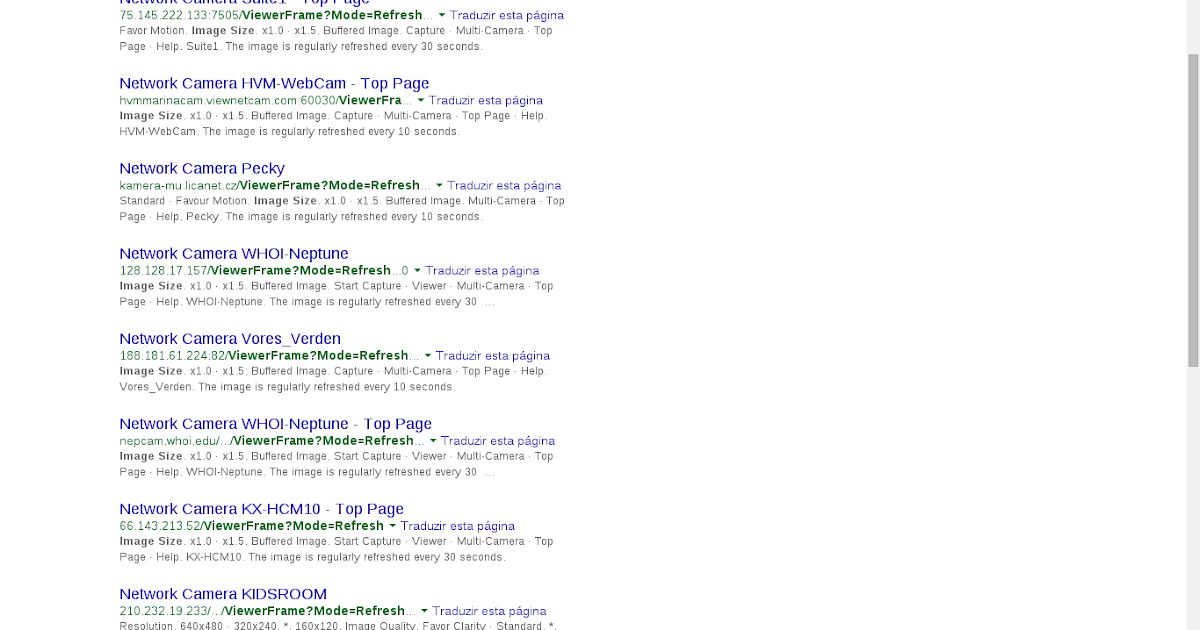The image size is (1200, 630).
Task: Click the page vertical scrollbar thumb
Action: tap(1192, 210)
